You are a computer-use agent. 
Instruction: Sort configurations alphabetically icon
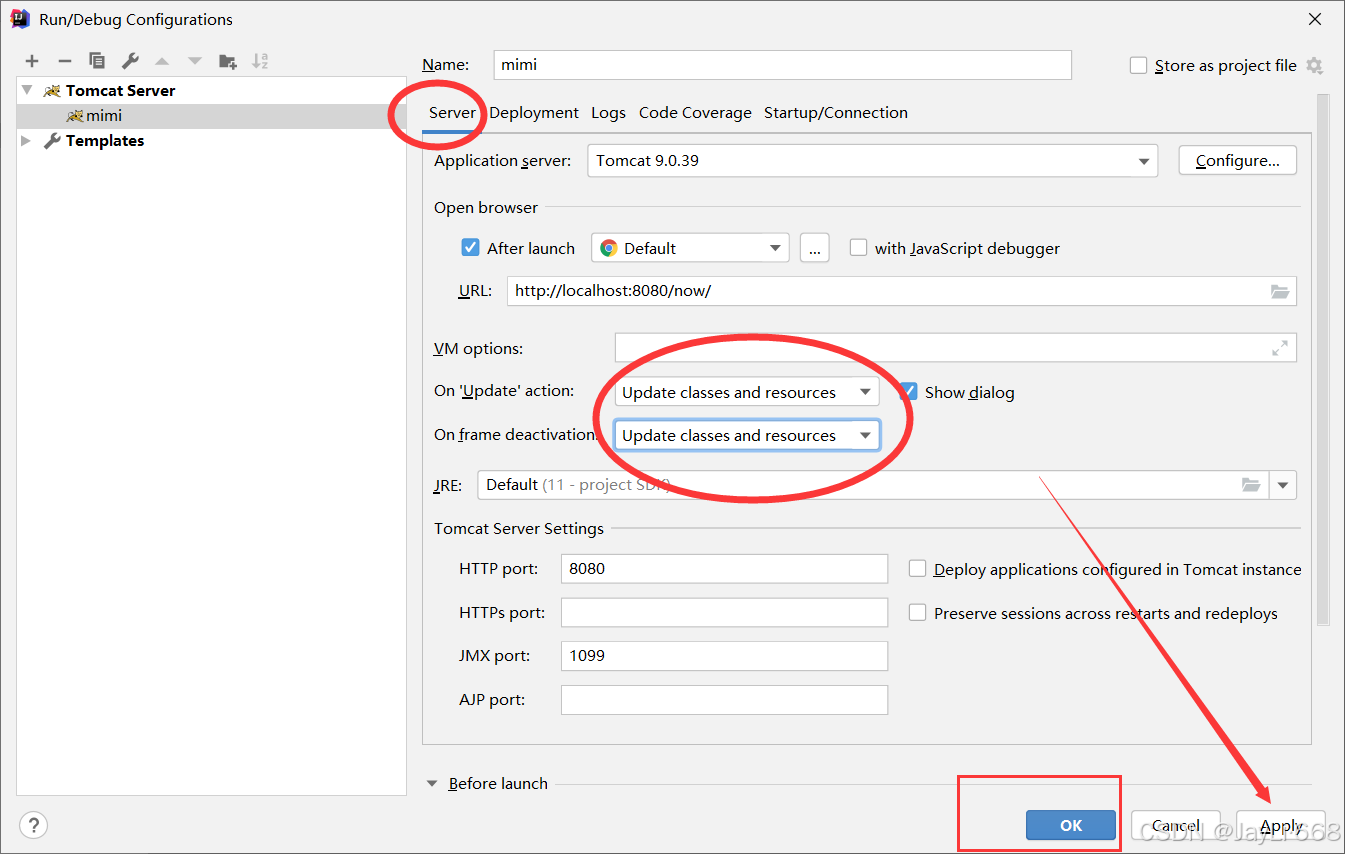coord(260,61)
